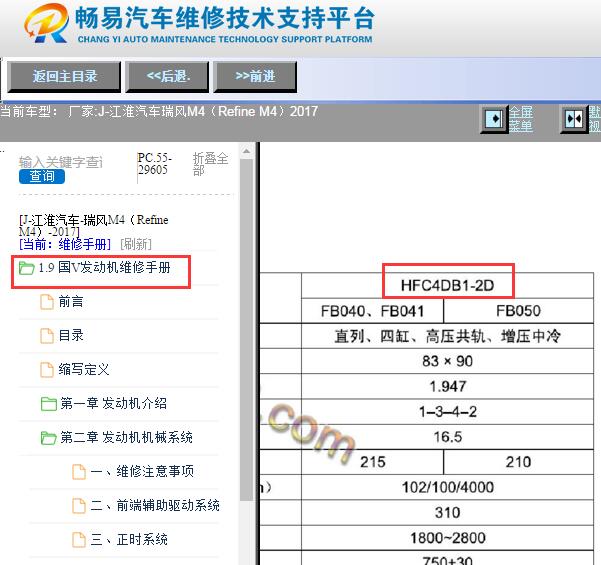
Task: Click the 一、维修注意事项 page icon
Action: (79, 472)
